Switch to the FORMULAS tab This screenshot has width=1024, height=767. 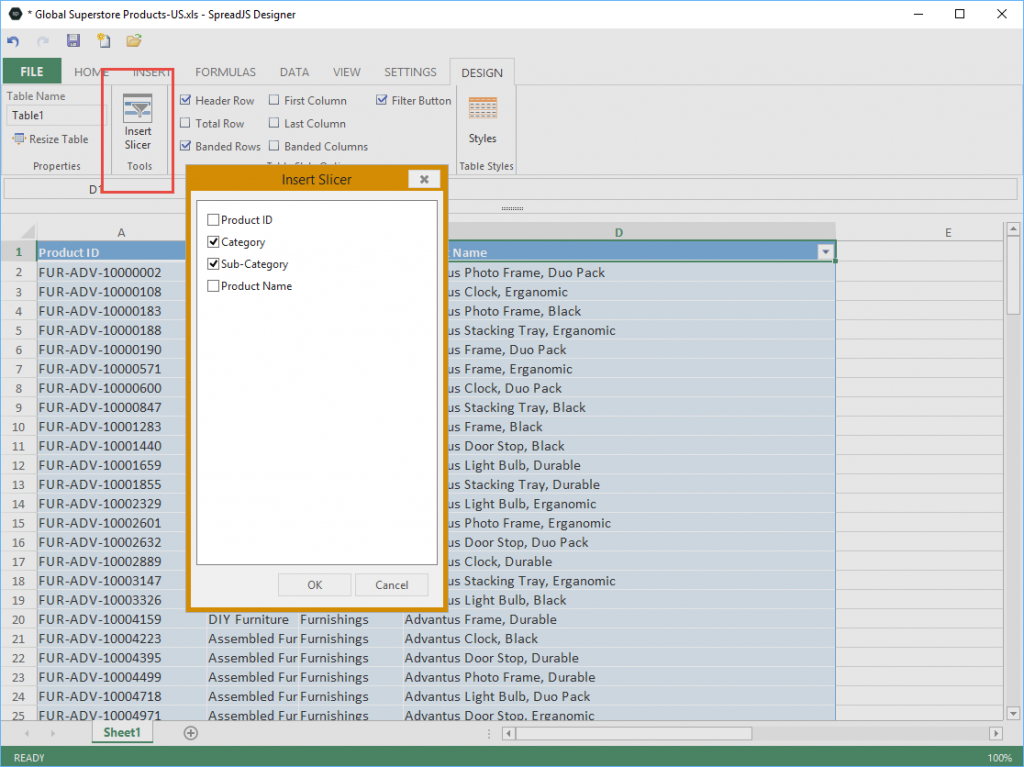tap(225, 72)
